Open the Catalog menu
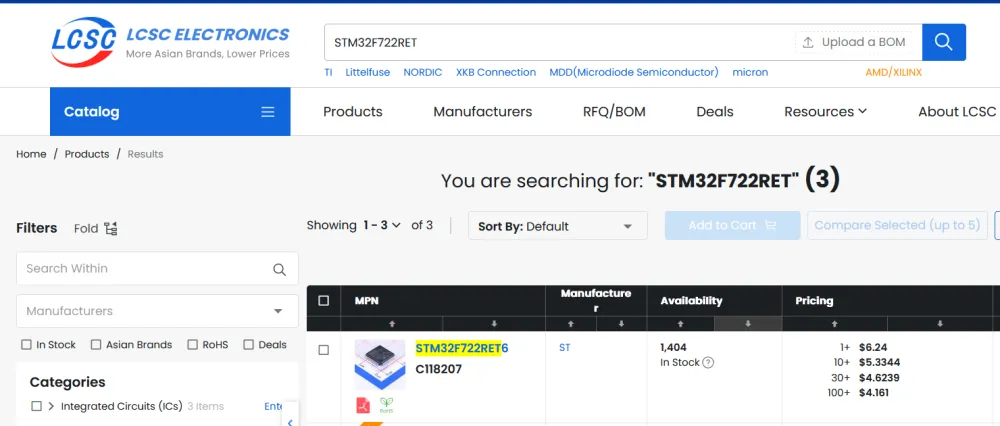Screen dimensions: 1000x426 click(x=170, y=112)
